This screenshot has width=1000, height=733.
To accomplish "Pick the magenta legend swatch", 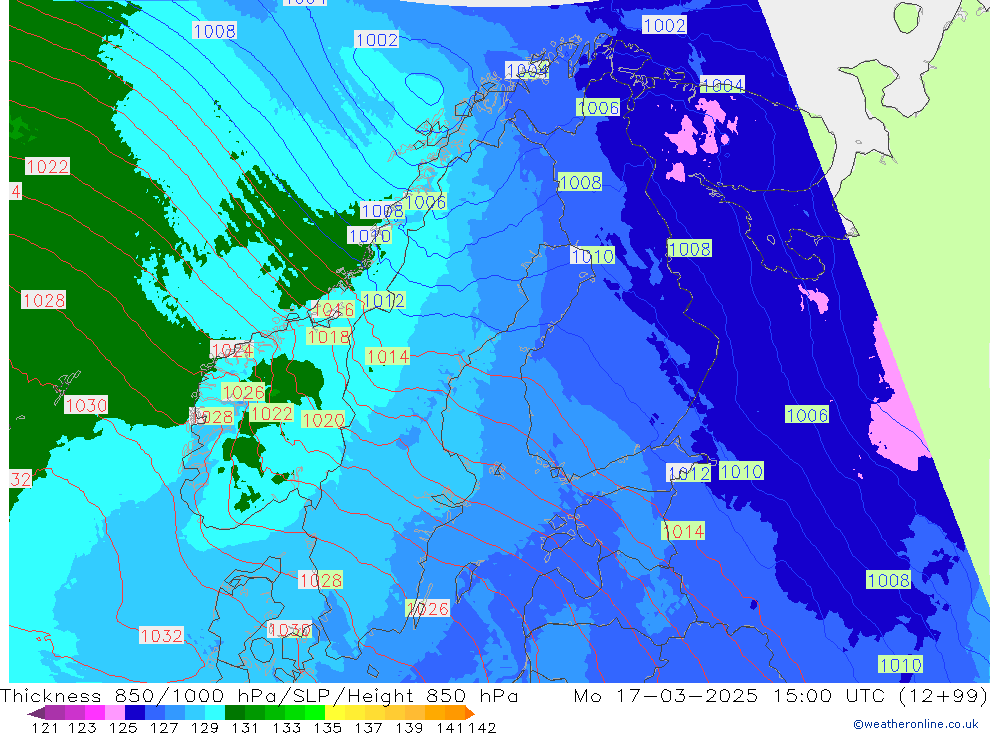I will (95, 713).
